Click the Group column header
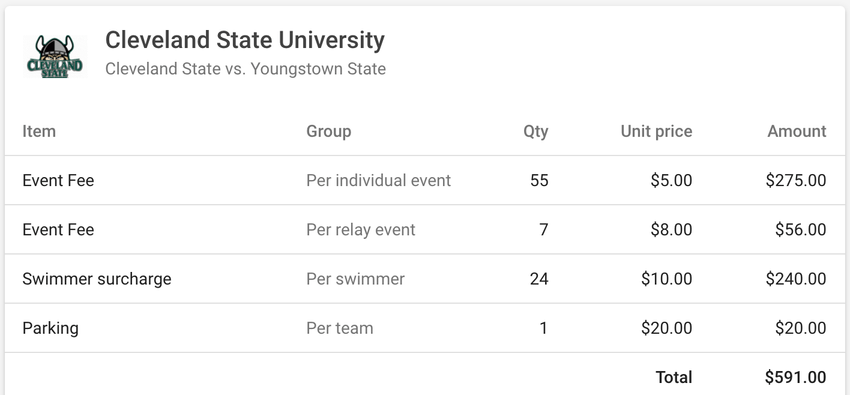Viewport: 850px width, 395px height. [329, 131]
